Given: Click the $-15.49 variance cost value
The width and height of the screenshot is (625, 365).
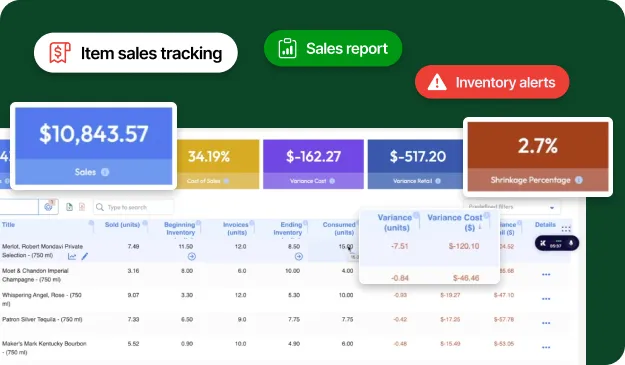Looking at the screenshot, I should pyautogui.click(x=450, y=344).
